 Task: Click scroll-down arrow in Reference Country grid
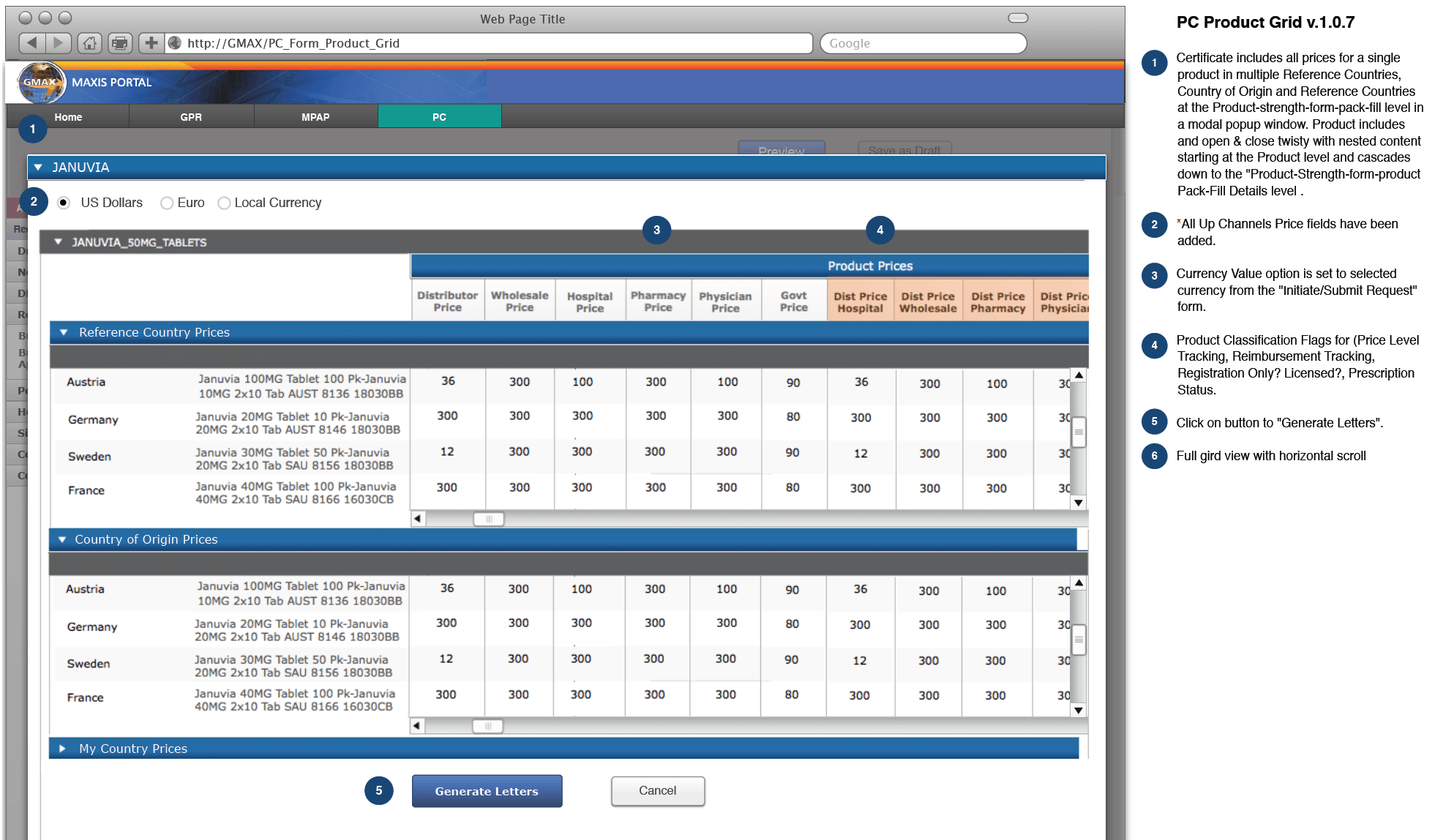click(x=1079, y=503)
